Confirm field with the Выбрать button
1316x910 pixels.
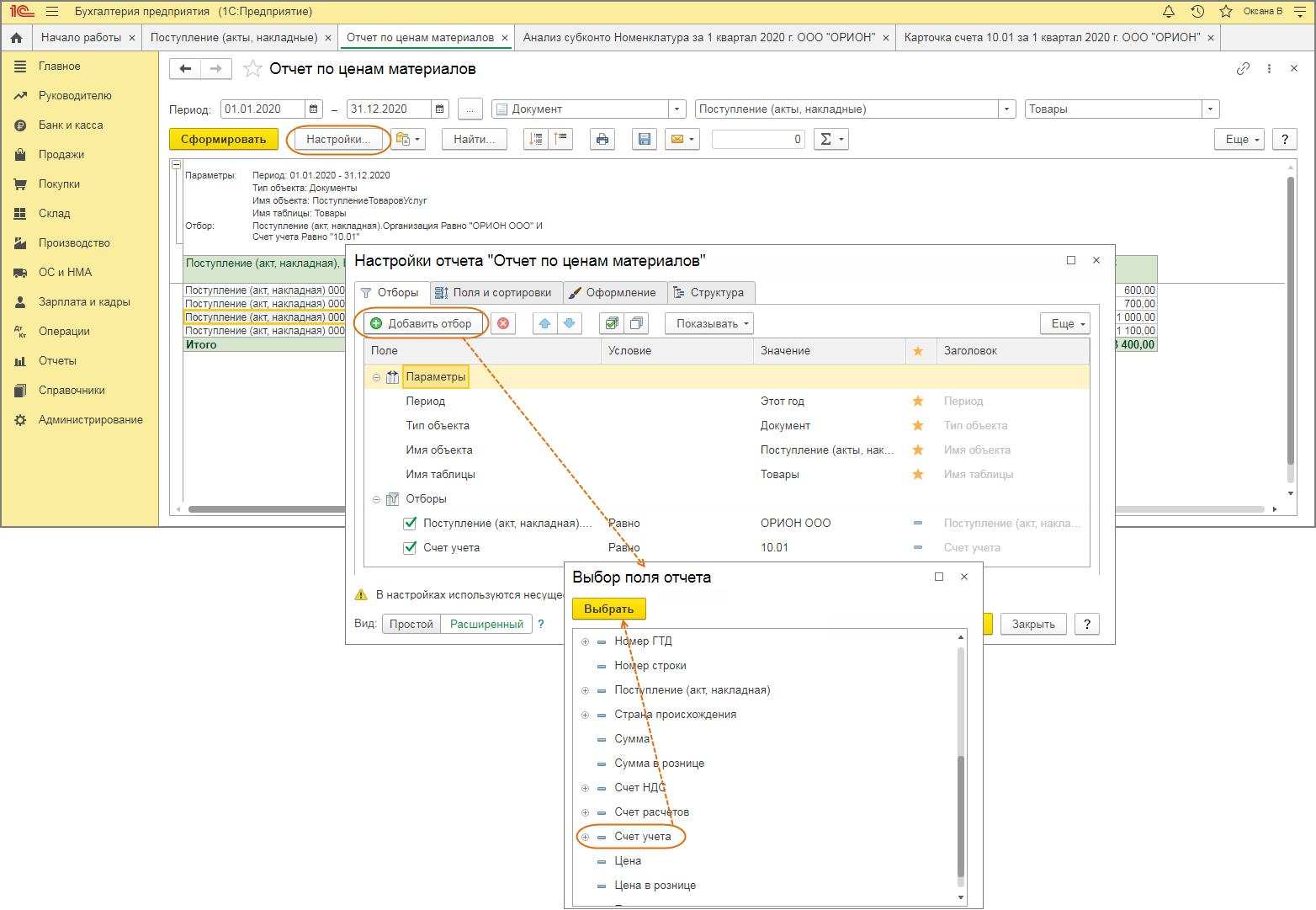(x=609, y=609)
